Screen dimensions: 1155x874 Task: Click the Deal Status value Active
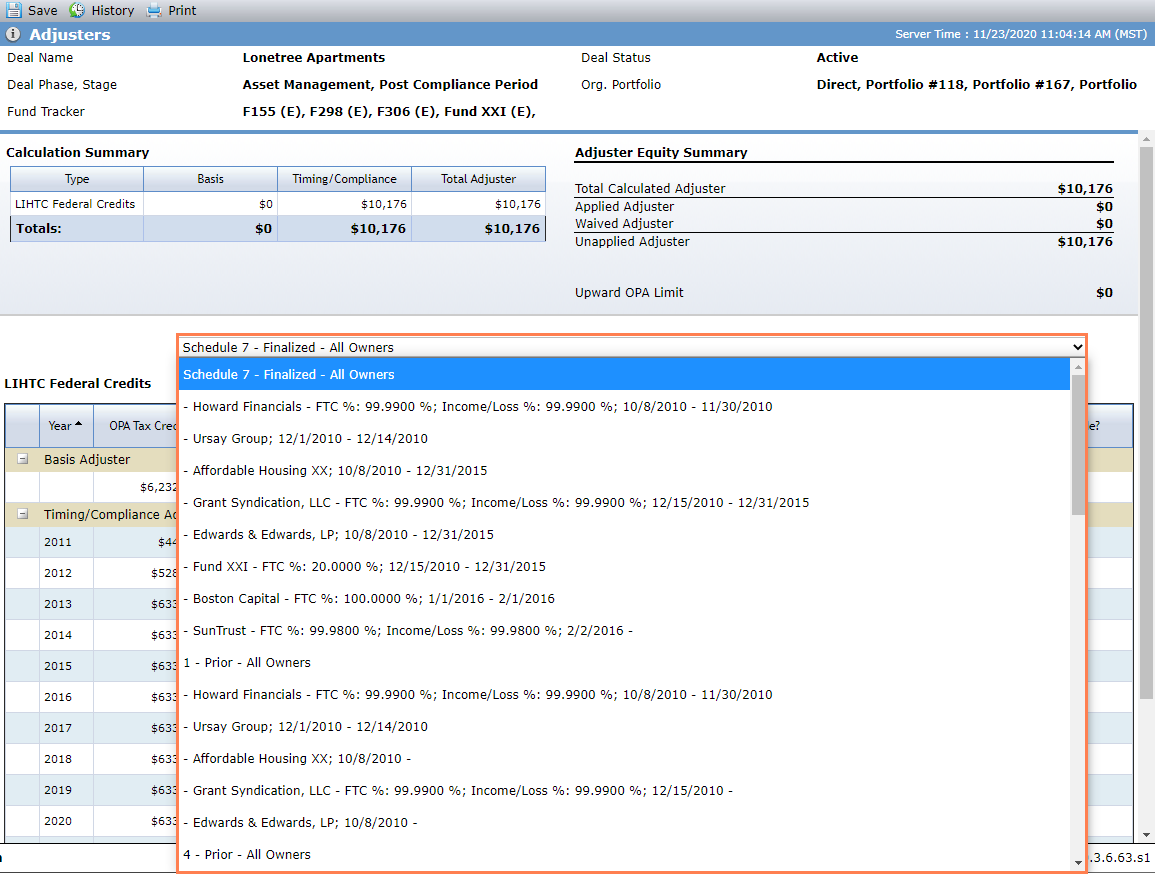(838, 57)
